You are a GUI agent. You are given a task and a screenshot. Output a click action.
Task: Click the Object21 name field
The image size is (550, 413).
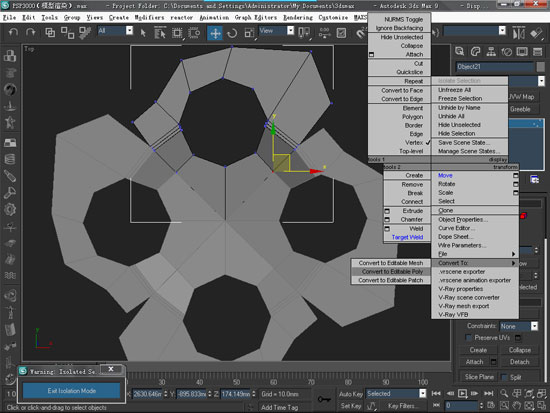(x=495, y=67)
